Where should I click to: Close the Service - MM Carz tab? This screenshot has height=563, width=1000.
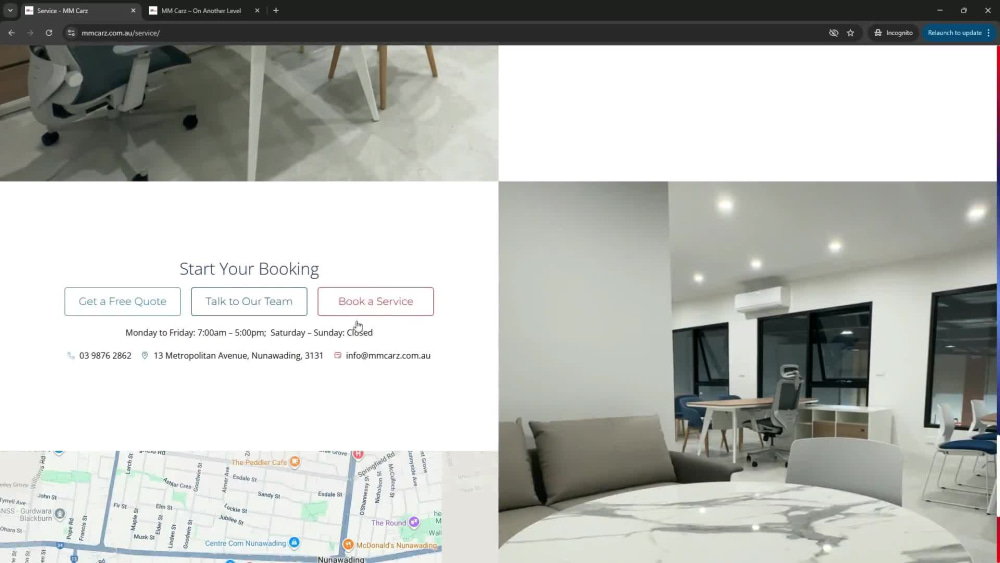click(133, 11)
